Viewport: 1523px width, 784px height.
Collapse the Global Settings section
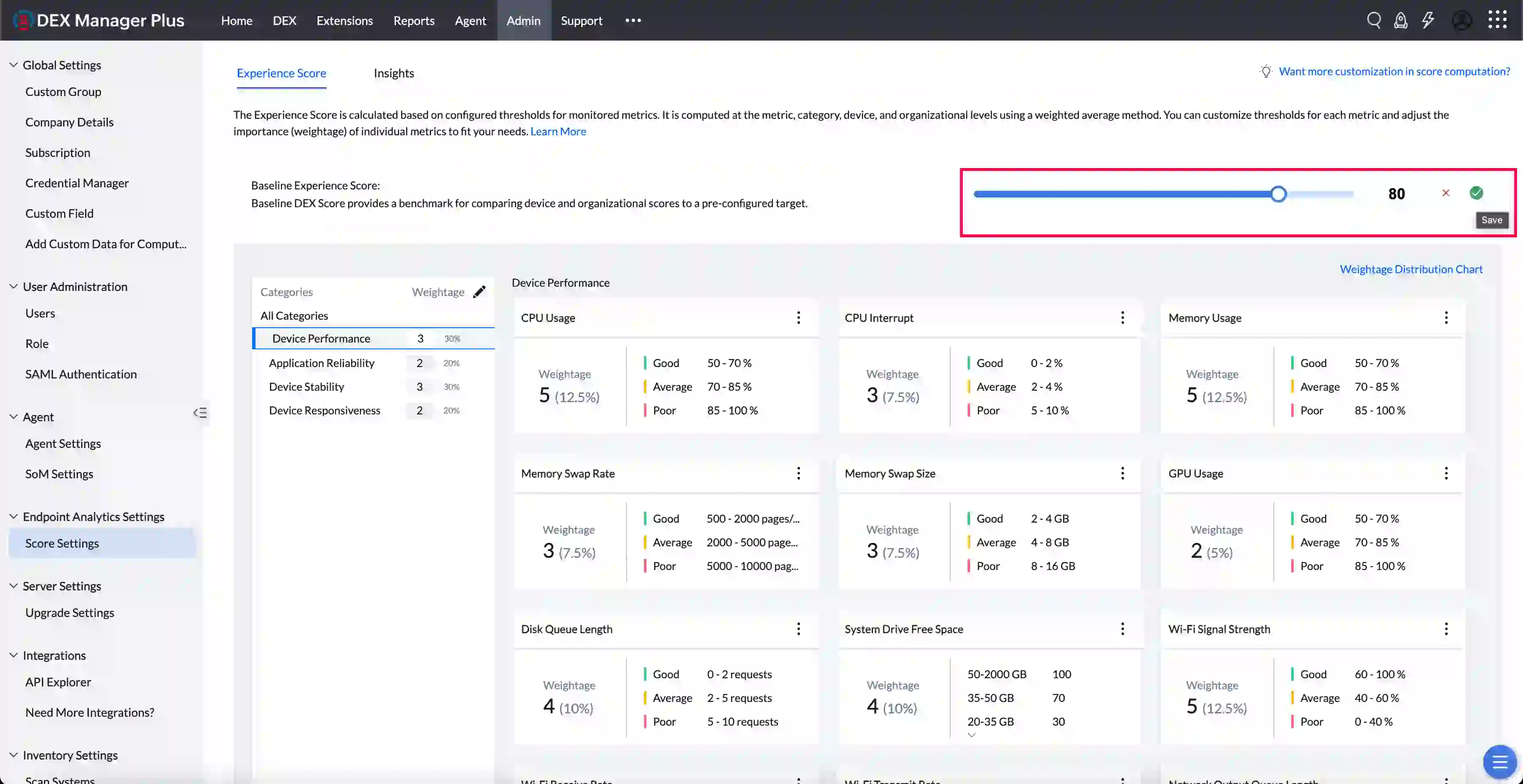point(13,65)
